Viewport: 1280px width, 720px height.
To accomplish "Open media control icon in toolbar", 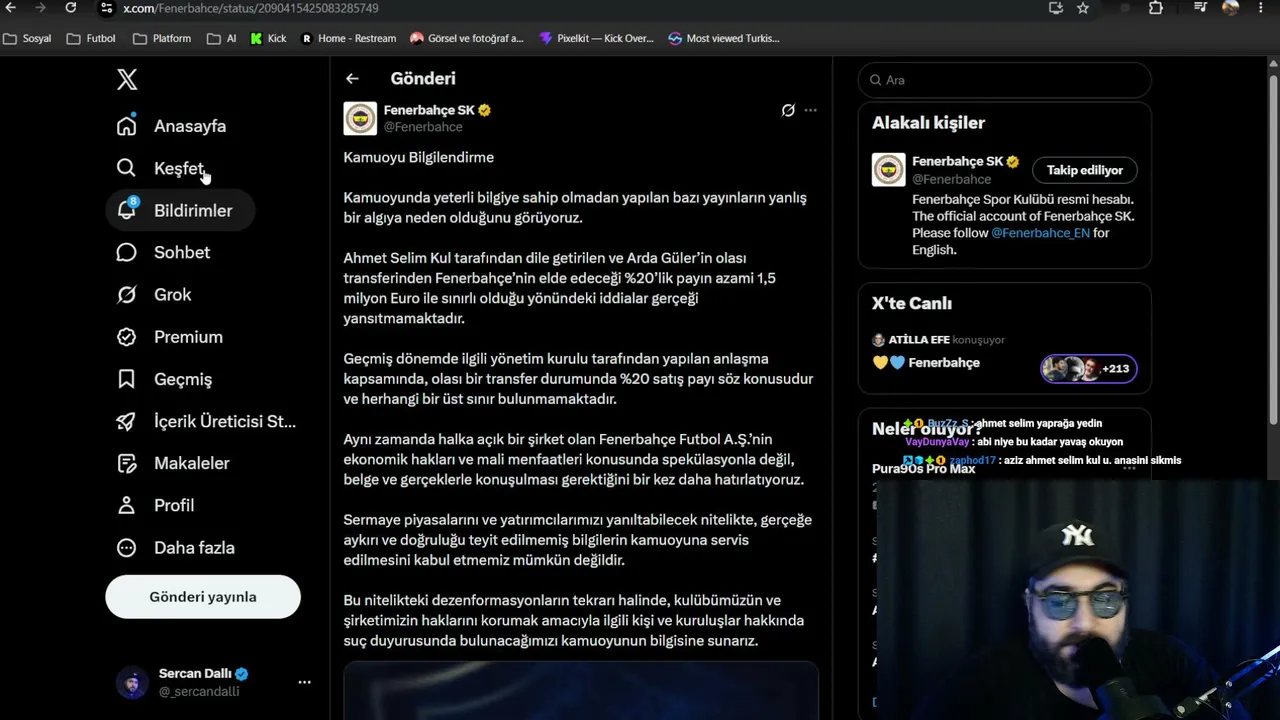I will click(1201, 8).
